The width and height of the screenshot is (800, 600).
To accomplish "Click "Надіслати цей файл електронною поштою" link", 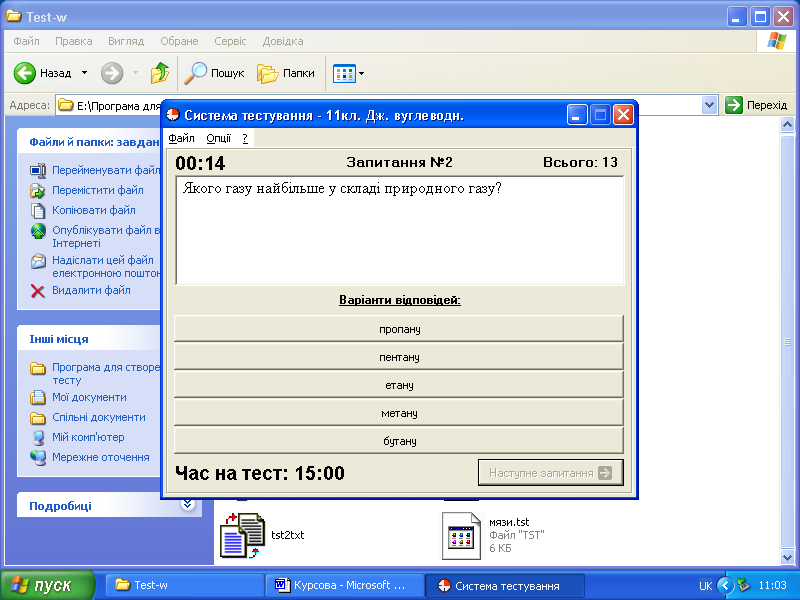I will tap(106, 266).
